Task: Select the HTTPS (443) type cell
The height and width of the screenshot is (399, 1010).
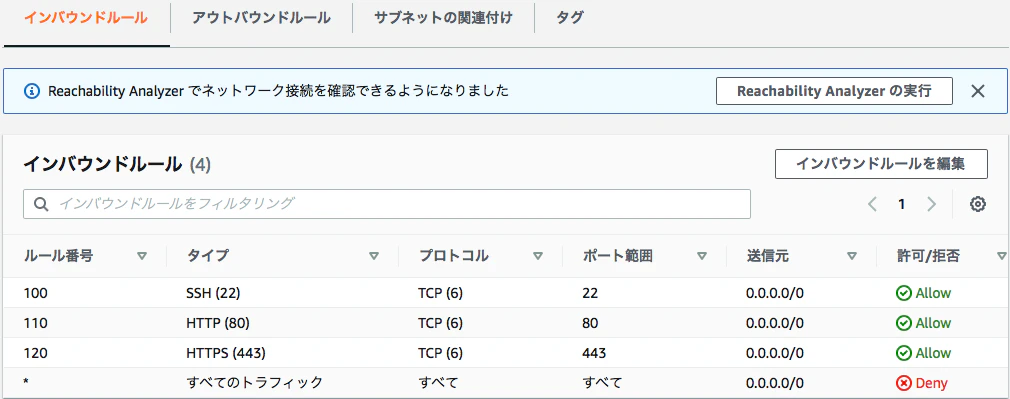Action: click(226, 353)
